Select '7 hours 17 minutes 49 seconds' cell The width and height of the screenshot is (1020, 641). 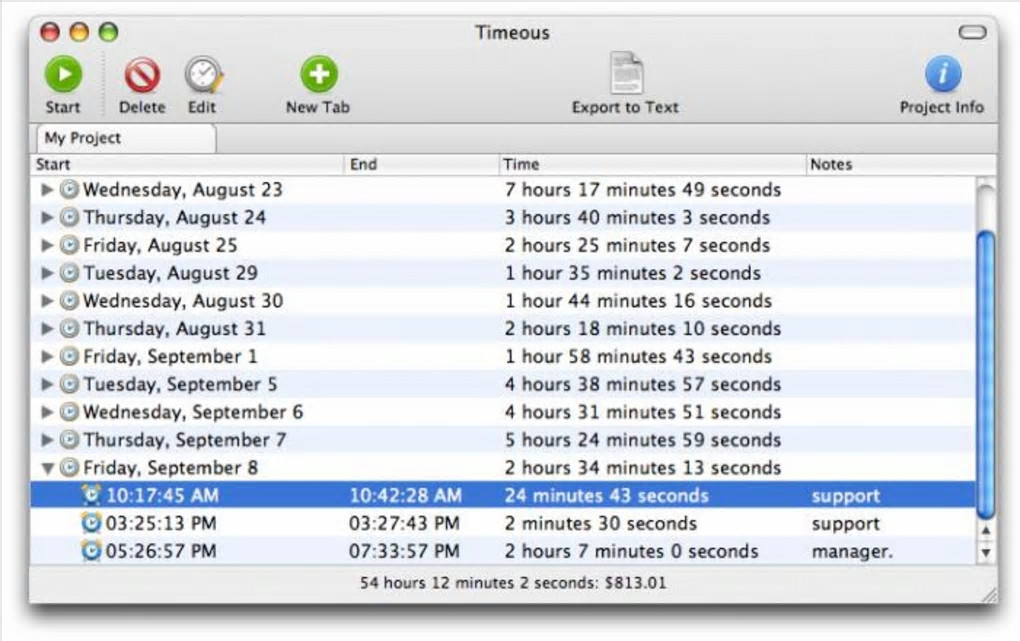pos(643,189)
